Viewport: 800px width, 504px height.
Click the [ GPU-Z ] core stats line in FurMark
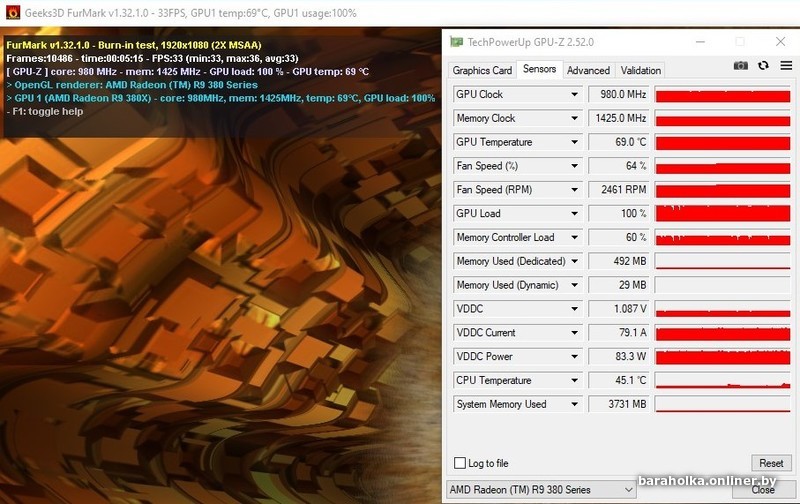pyautogui.click(x=187, y=71)
